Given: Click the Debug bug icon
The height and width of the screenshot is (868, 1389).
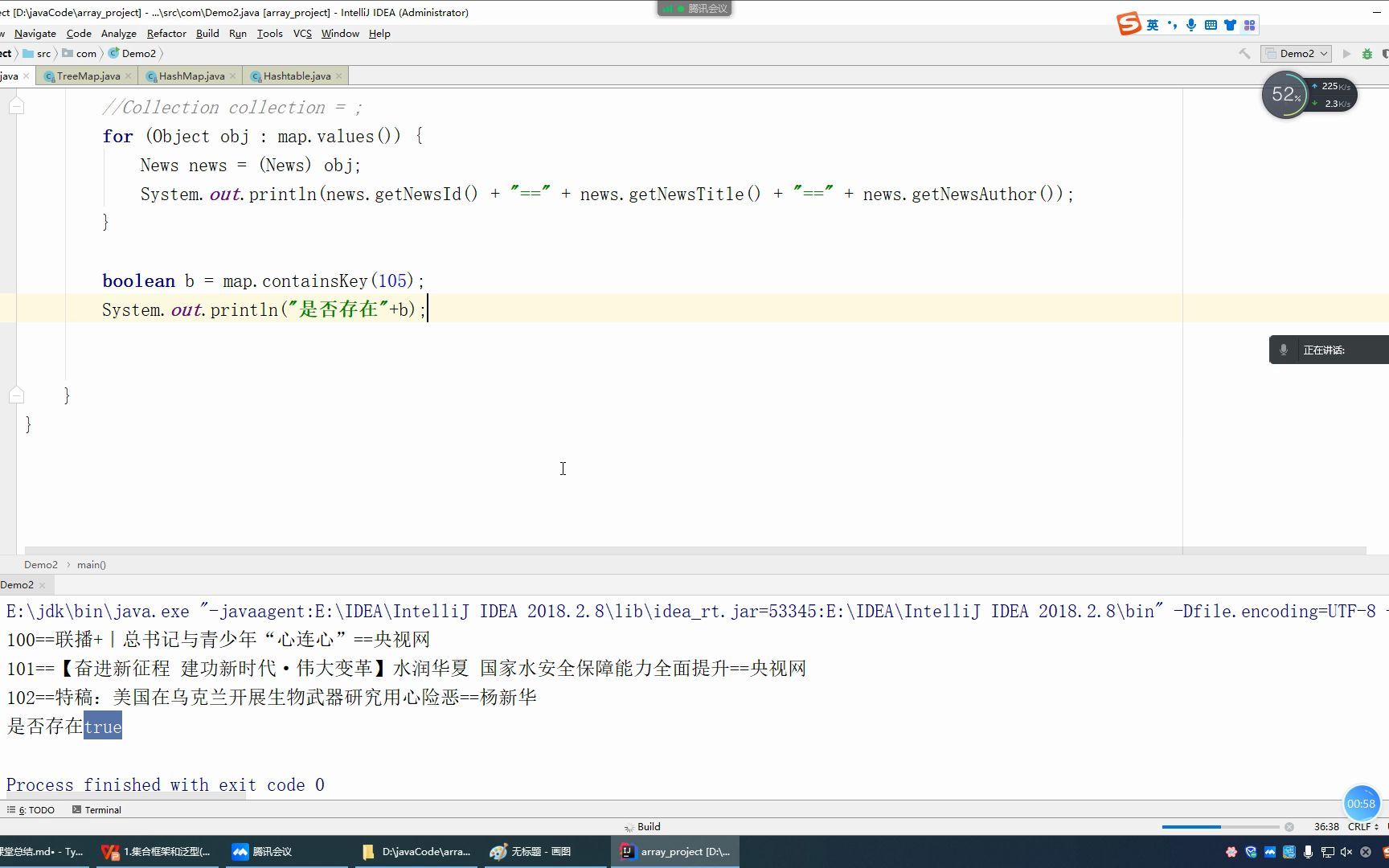Looking at the screenshot, I should coord(1367,53).
